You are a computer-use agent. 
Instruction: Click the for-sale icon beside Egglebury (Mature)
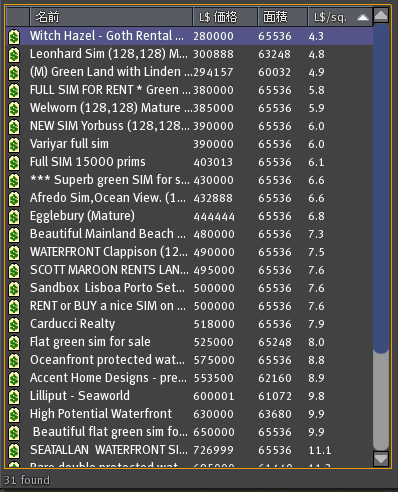click(x=14, y=216)
